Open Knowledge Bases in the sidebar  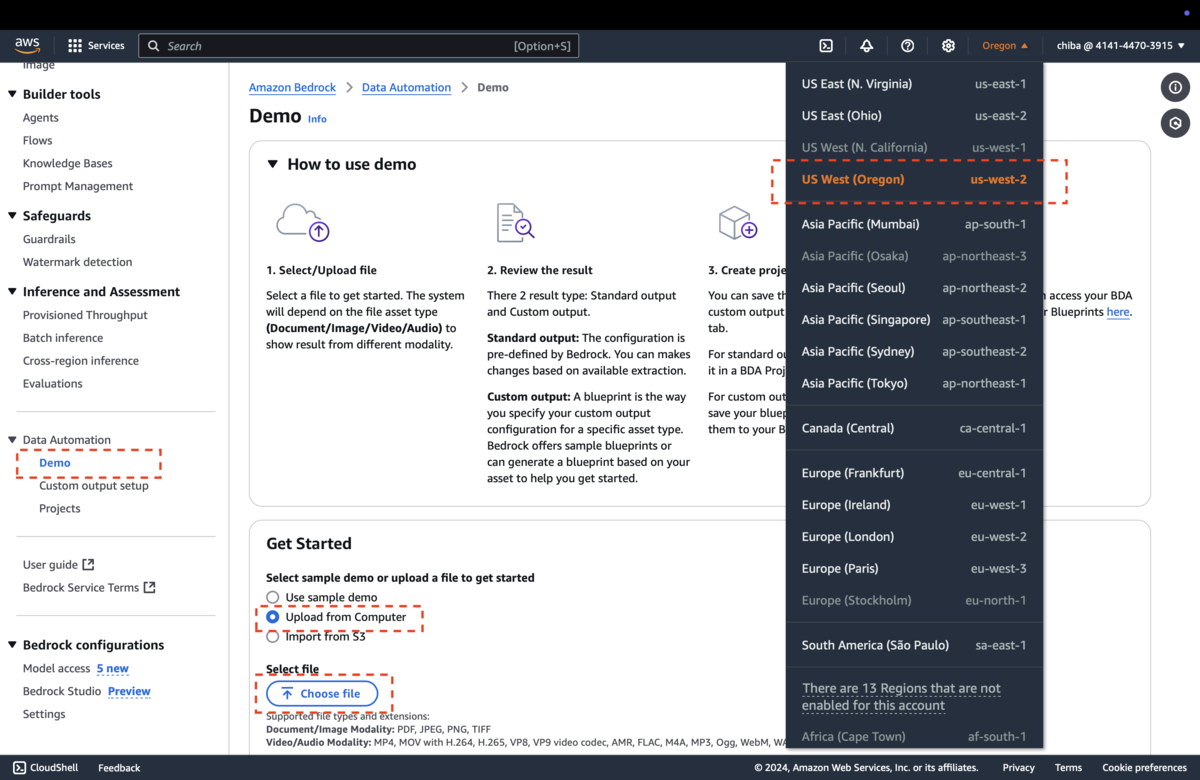click(68, 164)
